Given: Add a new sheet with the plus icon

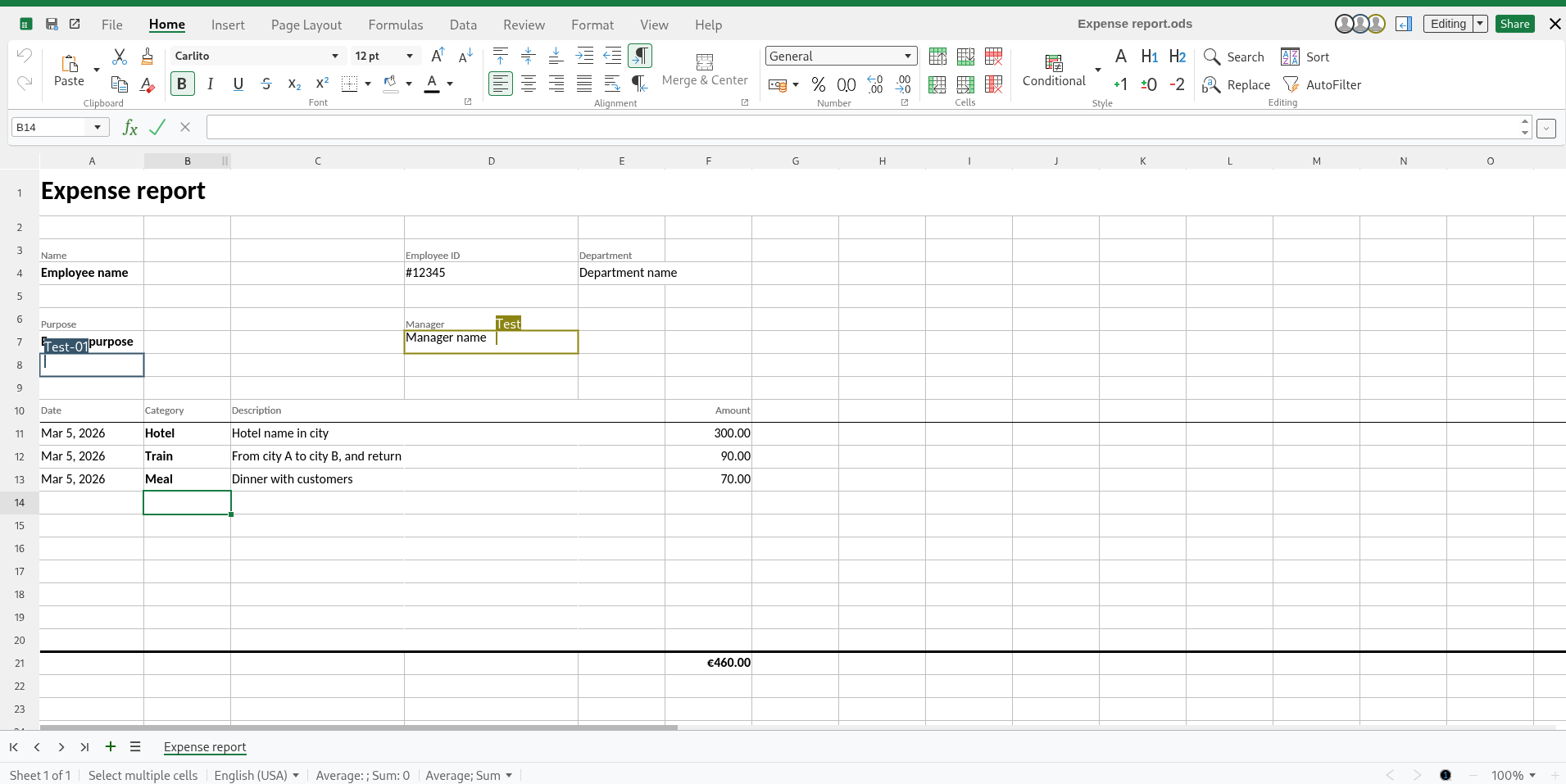Looking at the screenshot, I should [x=111, y=746].
